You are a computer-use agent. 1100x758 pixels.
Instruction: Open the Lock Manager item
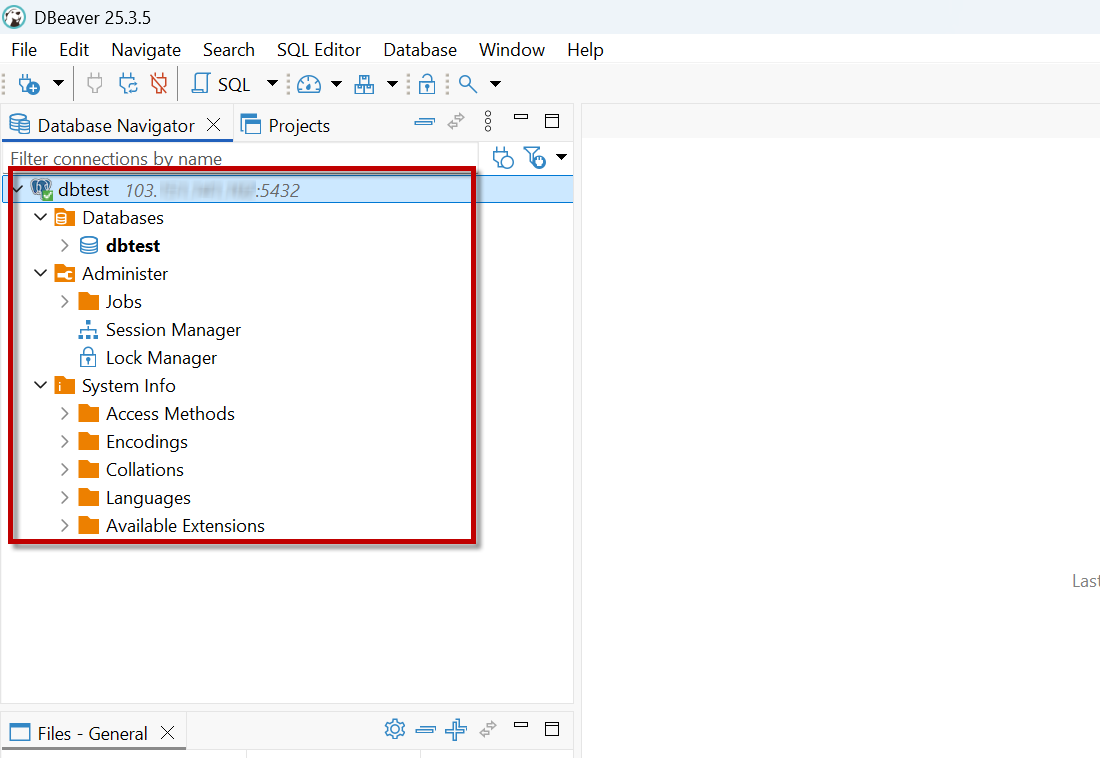161,358
